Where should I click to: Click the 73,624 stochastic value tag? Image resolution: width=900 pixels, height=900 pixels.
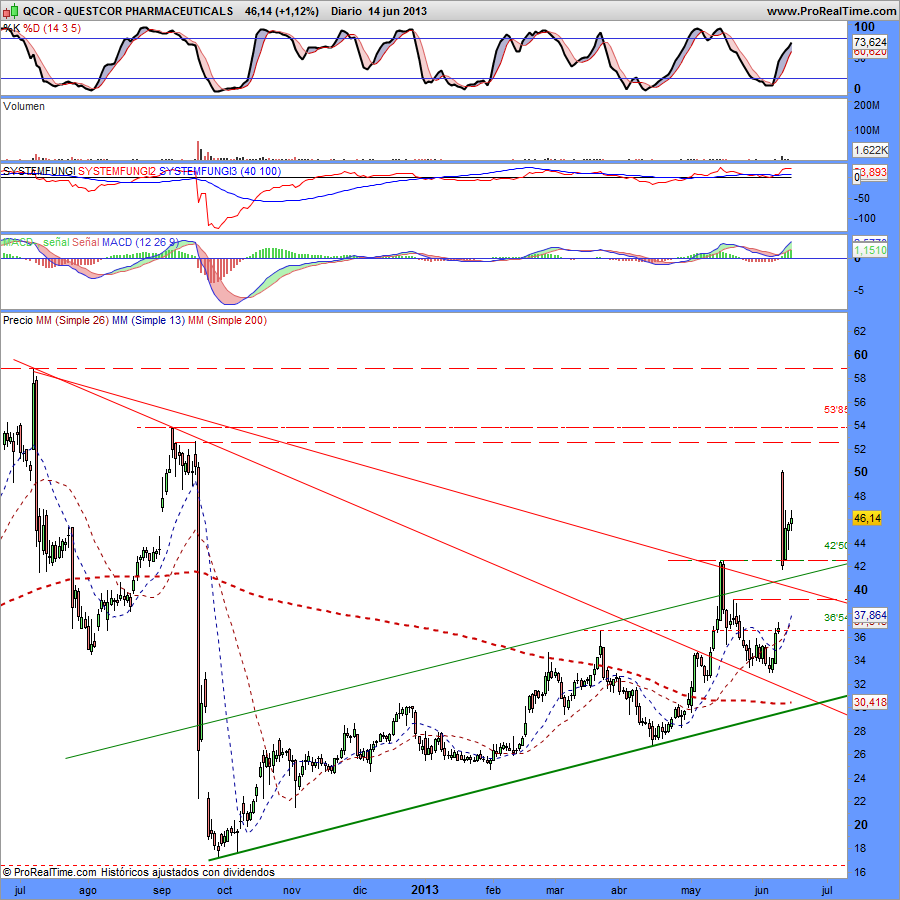870,42
